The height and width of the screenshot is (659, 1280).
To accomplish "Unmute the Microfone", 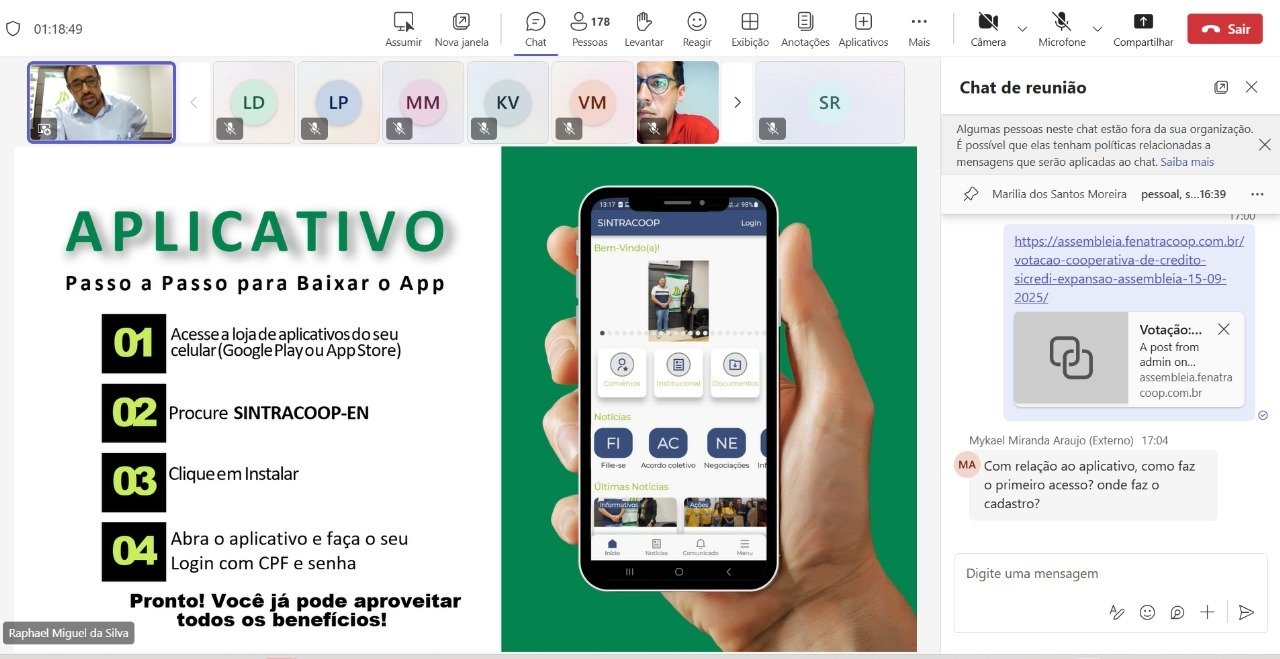I will coord(1061,28).
